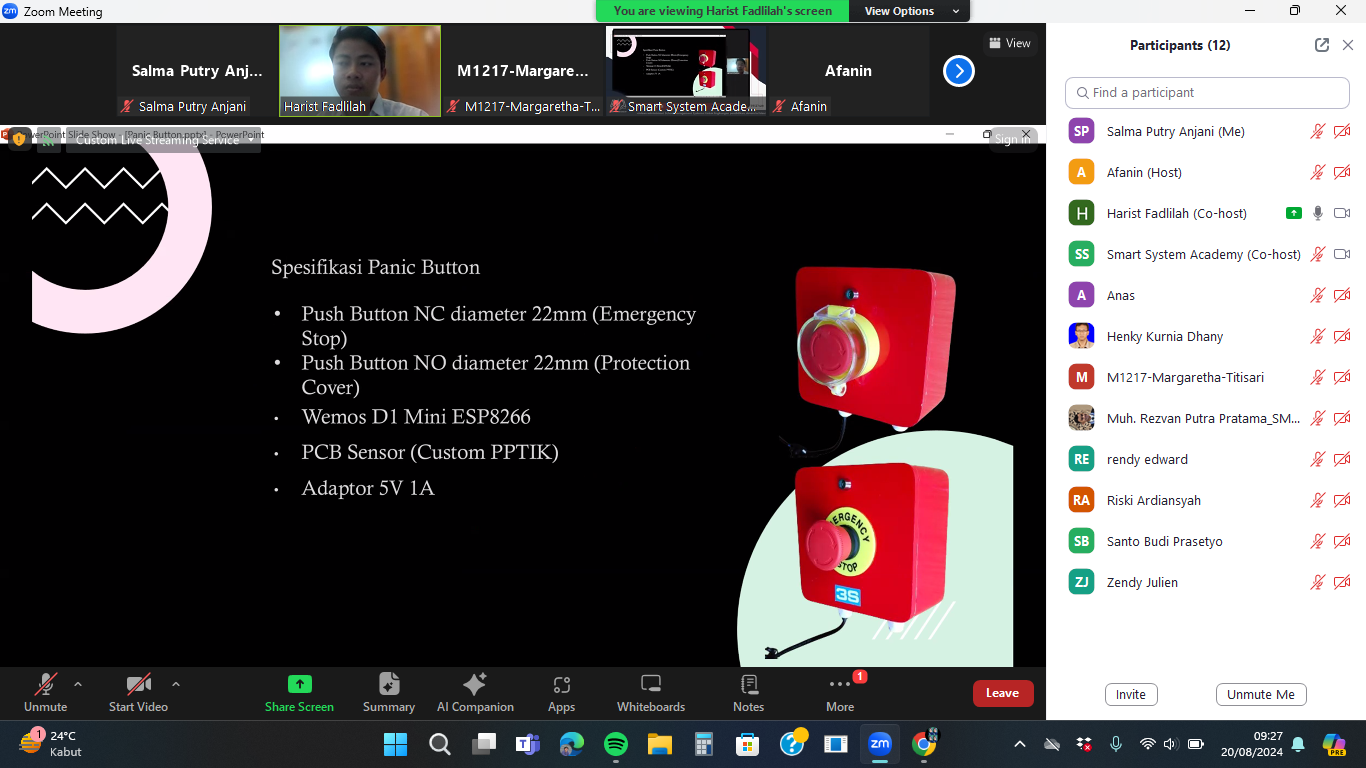Image resolution: width=1366 pixels, height=768 pixels.
Task: Open the Notes tool
Action: [x=748, y=694]
